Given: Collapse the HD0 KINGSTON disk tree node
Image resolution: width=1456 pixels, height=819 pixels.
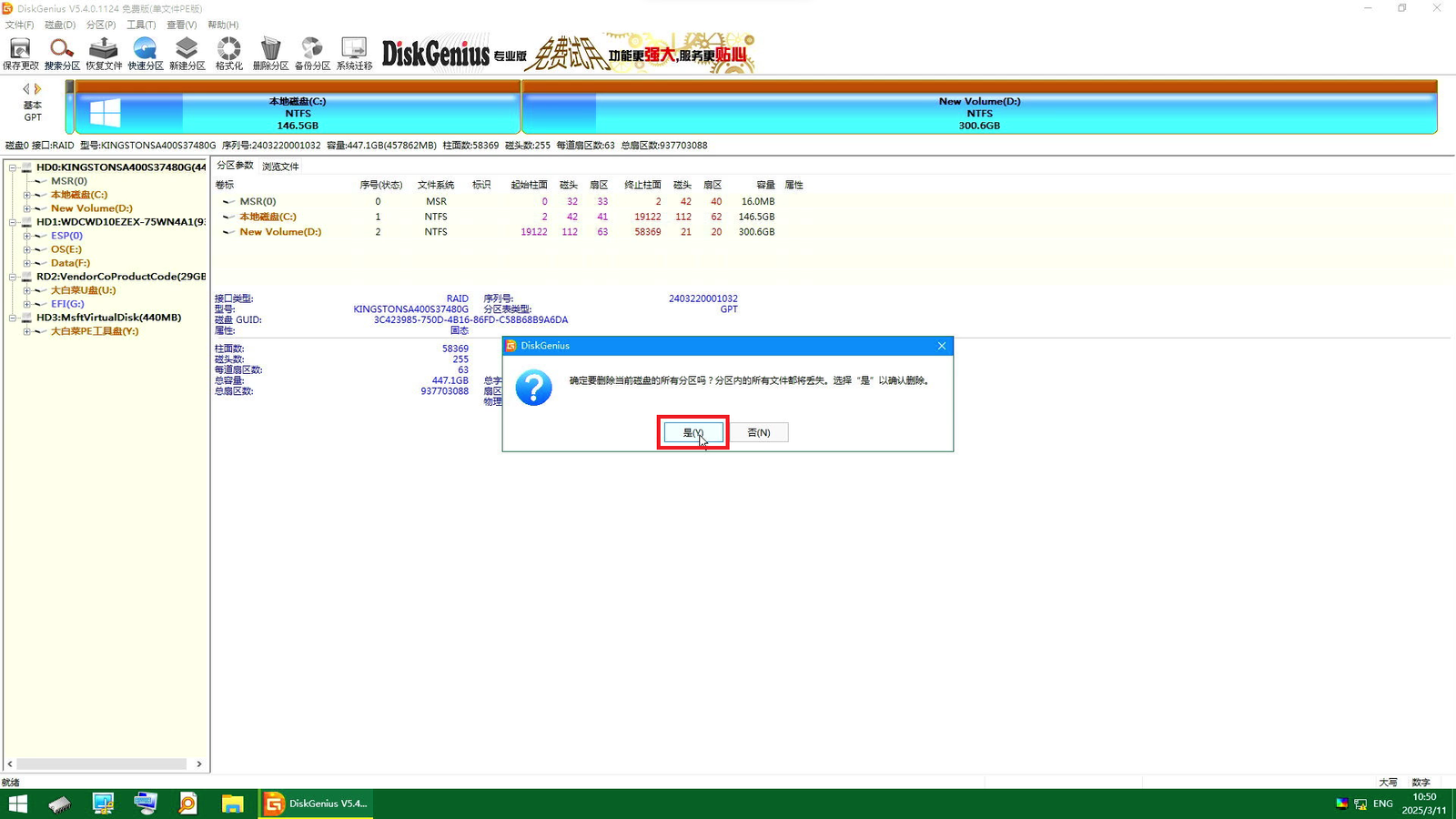Looking at the screenshot, I should pos(14,167).
